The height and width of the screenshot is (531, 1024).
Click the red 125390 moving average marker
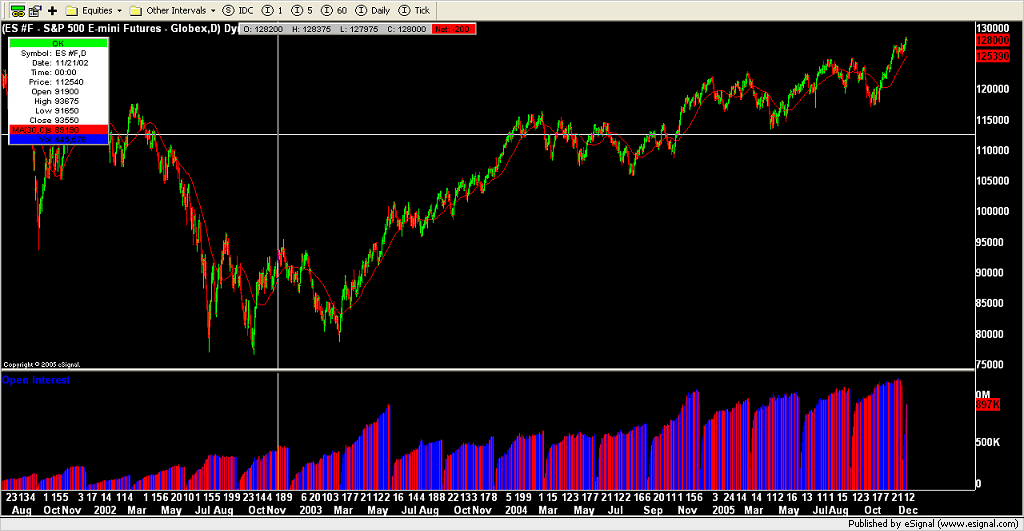pos(993,56)
